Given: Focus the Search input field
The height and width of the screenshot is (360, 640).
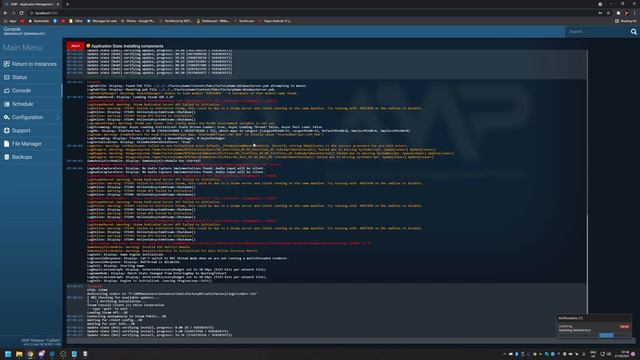Looking at the screenshot, I should point(597,31).
